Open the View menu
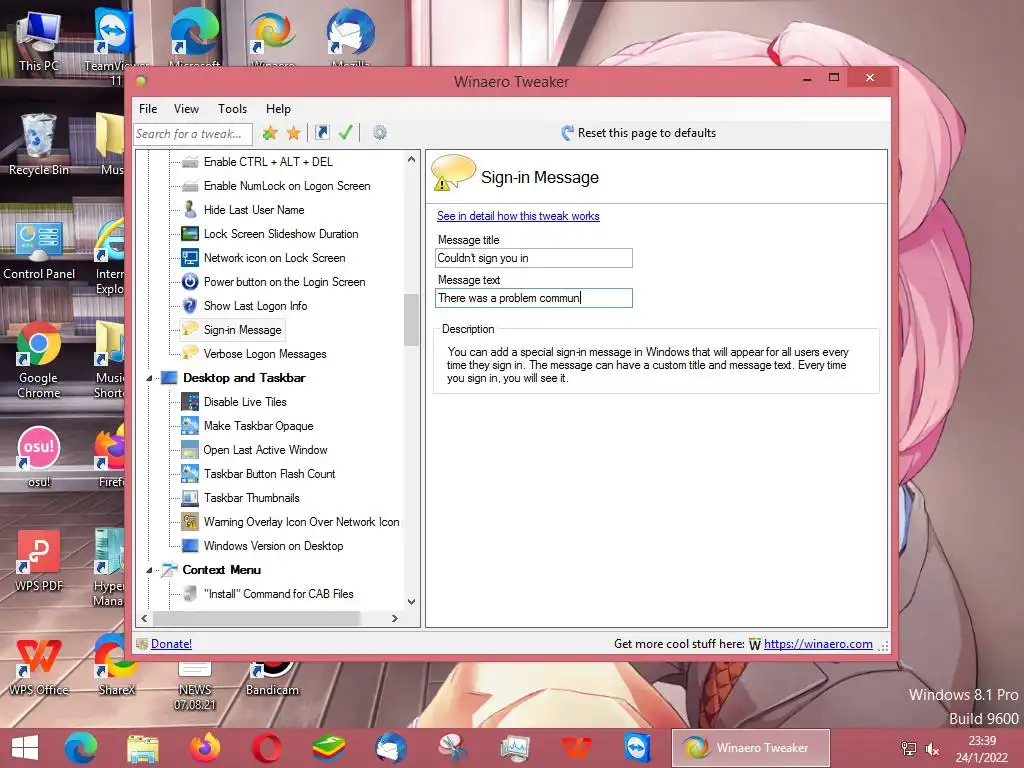The image size is (1024, 768). [x=186, y=108]
